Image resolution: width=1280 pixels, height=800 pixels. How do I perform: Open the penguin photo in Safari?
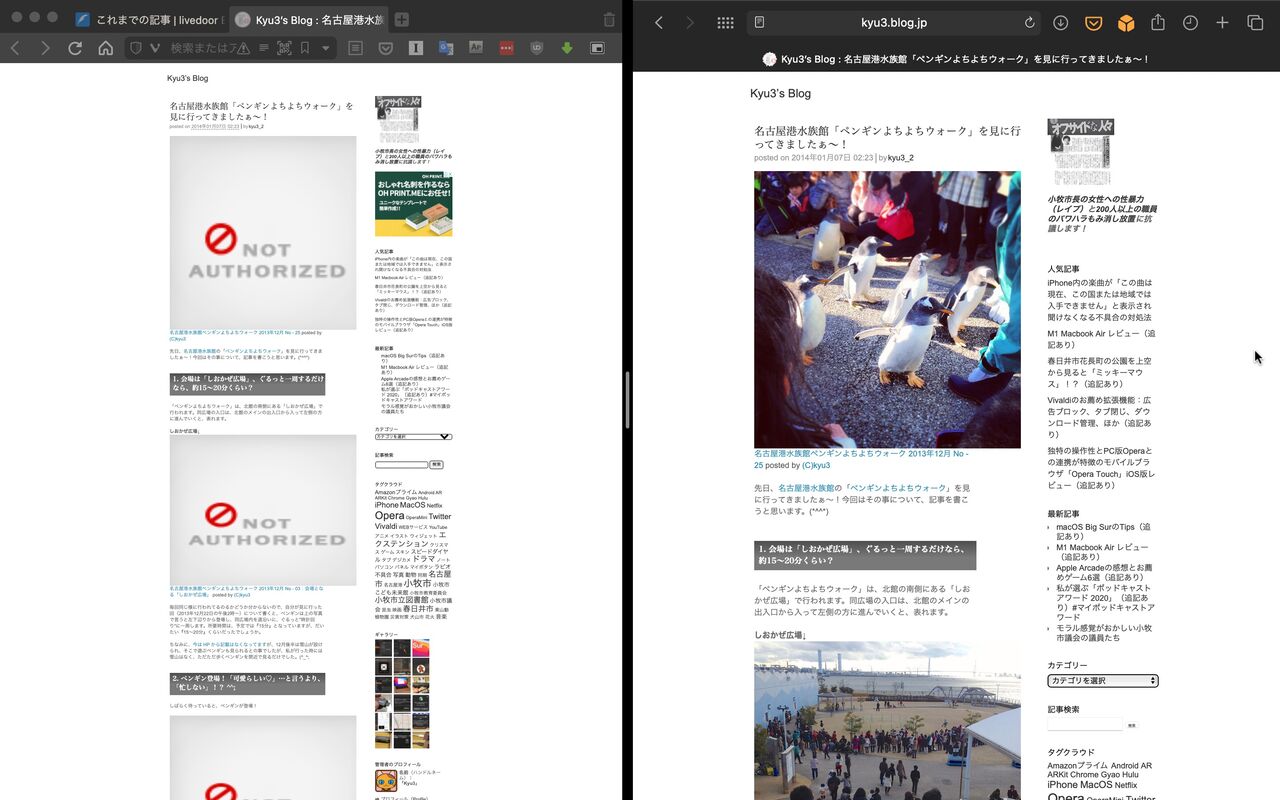pyautogui.click(x=887, y=309)
